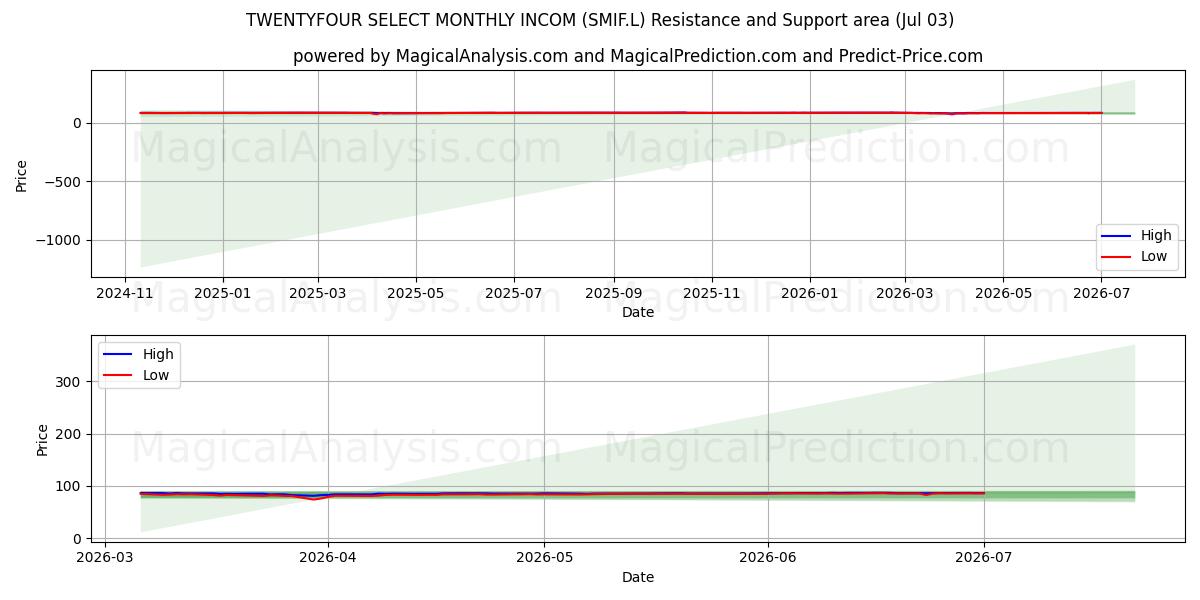Click the '2025-07' x-axis tick label

click(x=514, y=294)
